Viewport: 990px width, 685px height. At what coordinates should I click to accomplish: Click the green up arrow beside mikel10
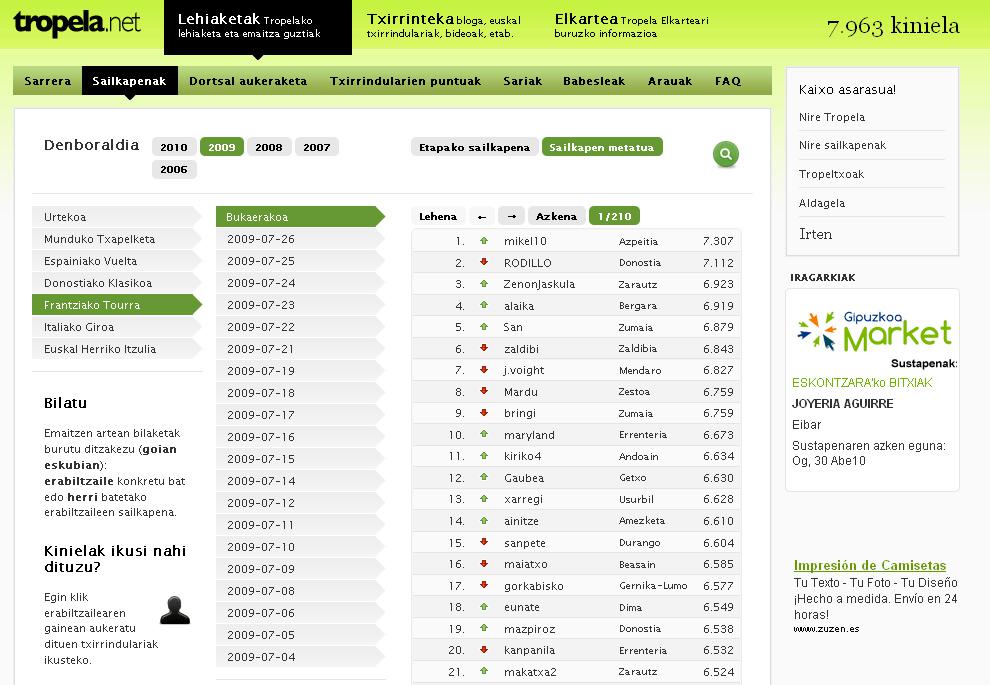[484, 241]
